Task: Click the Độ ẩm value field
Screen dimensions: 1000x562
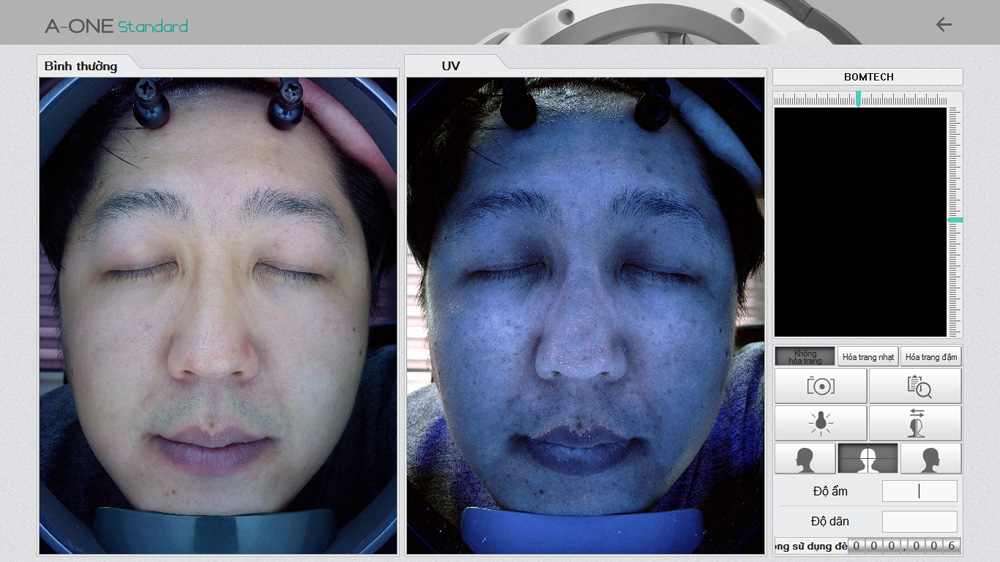Action: tap(919, 491)
